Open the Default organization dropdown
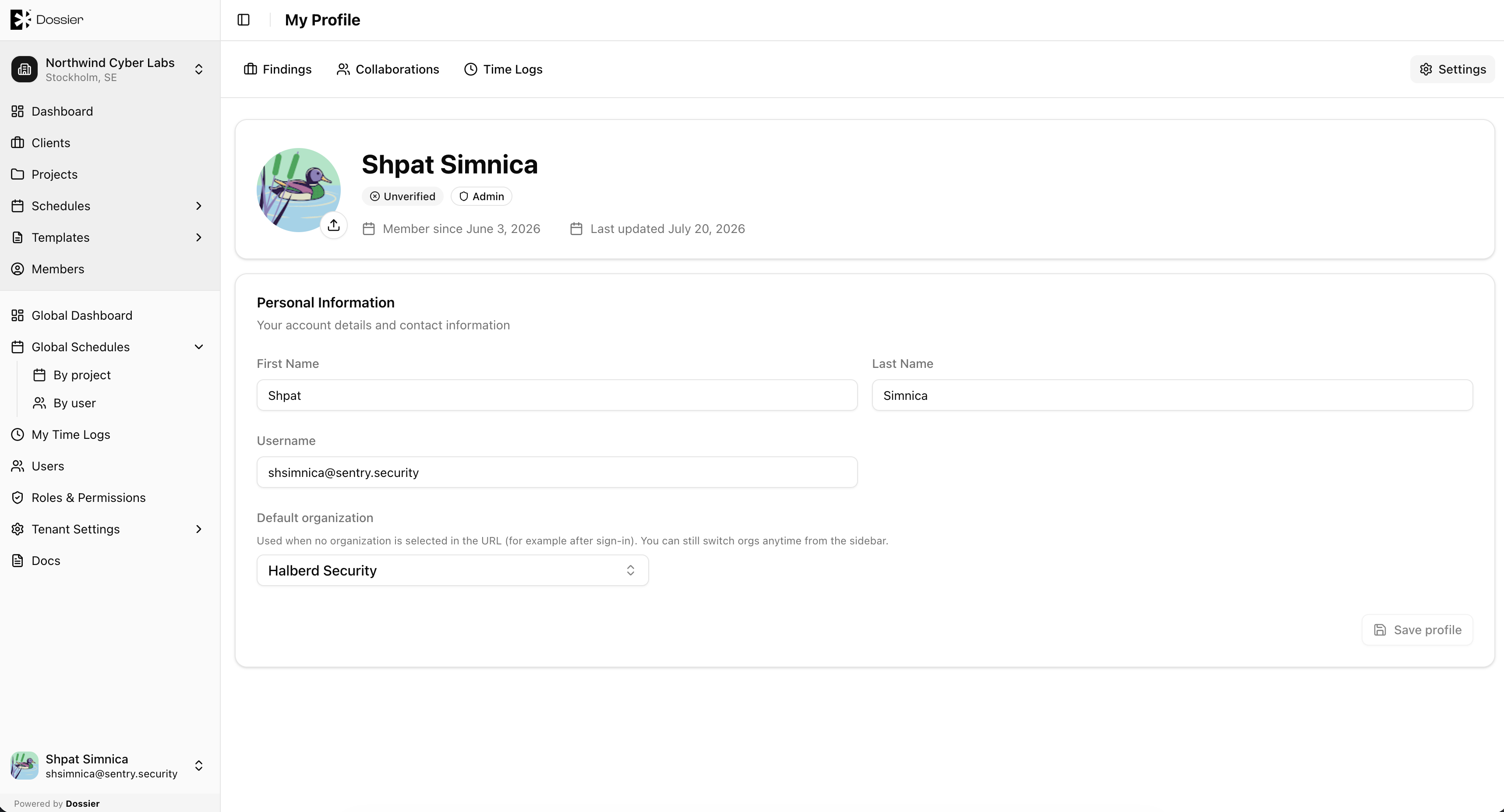 point(452,570)
